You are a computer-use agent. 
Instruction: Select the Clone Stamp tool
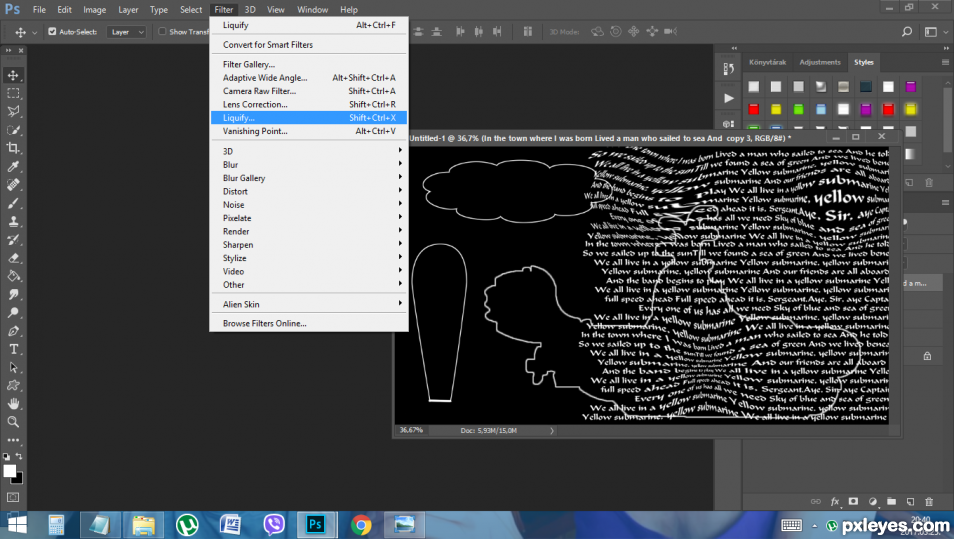(13, 221)
